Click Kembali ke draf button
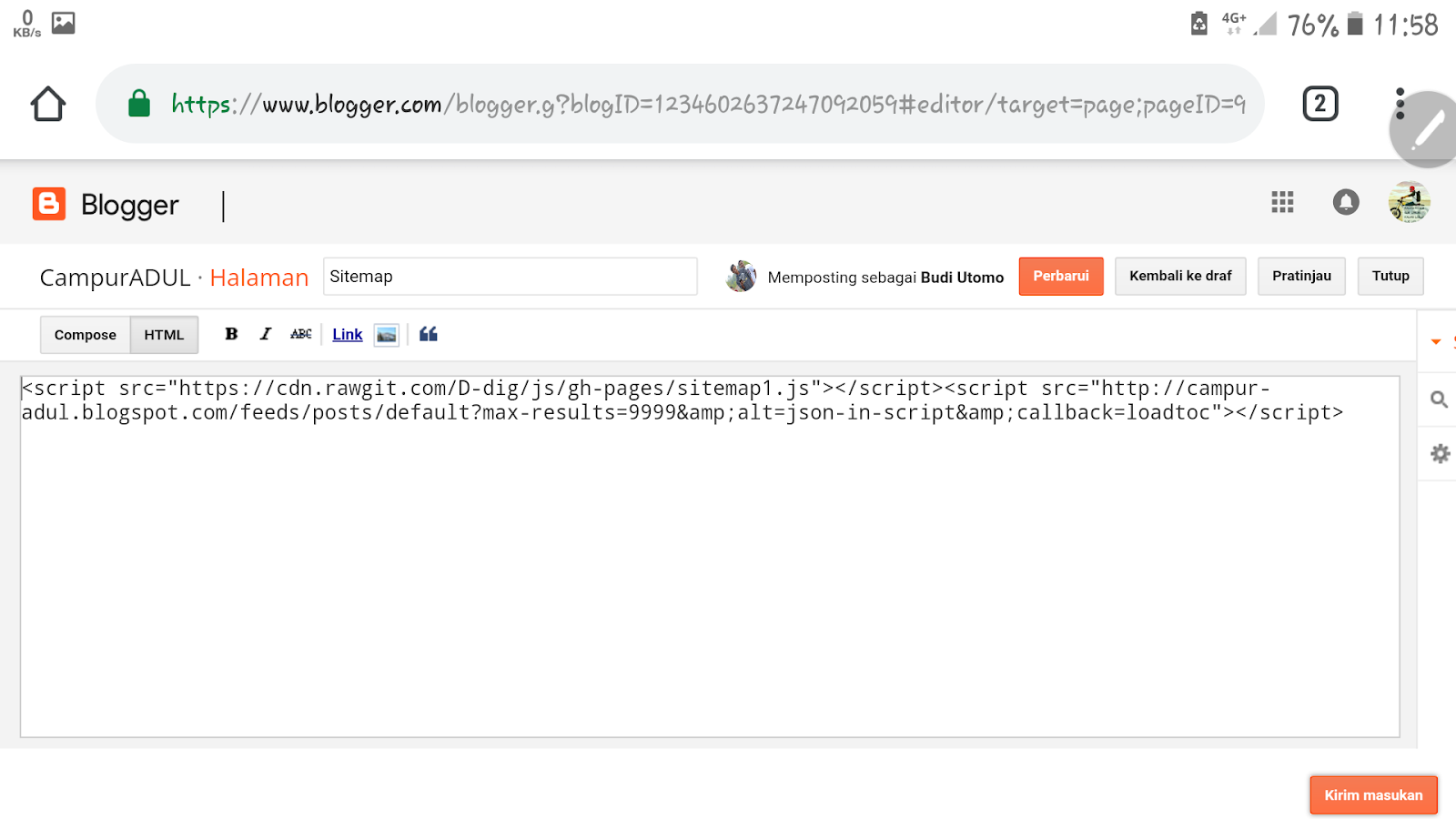The height and width of the screenshot is (819, 1456). pyautogui.click(x=1180, y=276)
